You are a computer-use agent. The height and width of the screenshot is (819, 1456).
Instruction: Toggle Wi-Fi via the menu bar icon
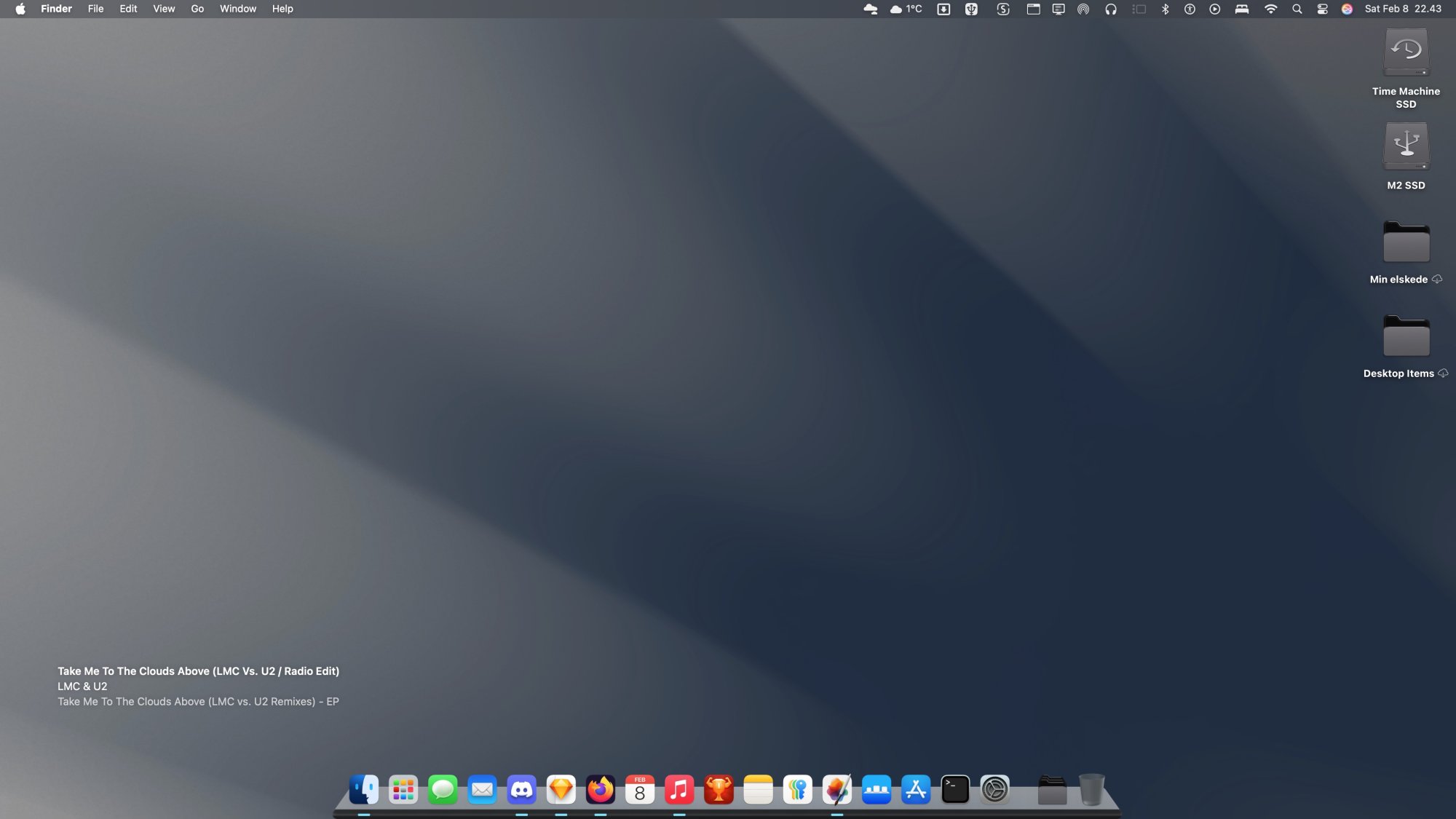pyautogui.click(x=1270, y=9)
